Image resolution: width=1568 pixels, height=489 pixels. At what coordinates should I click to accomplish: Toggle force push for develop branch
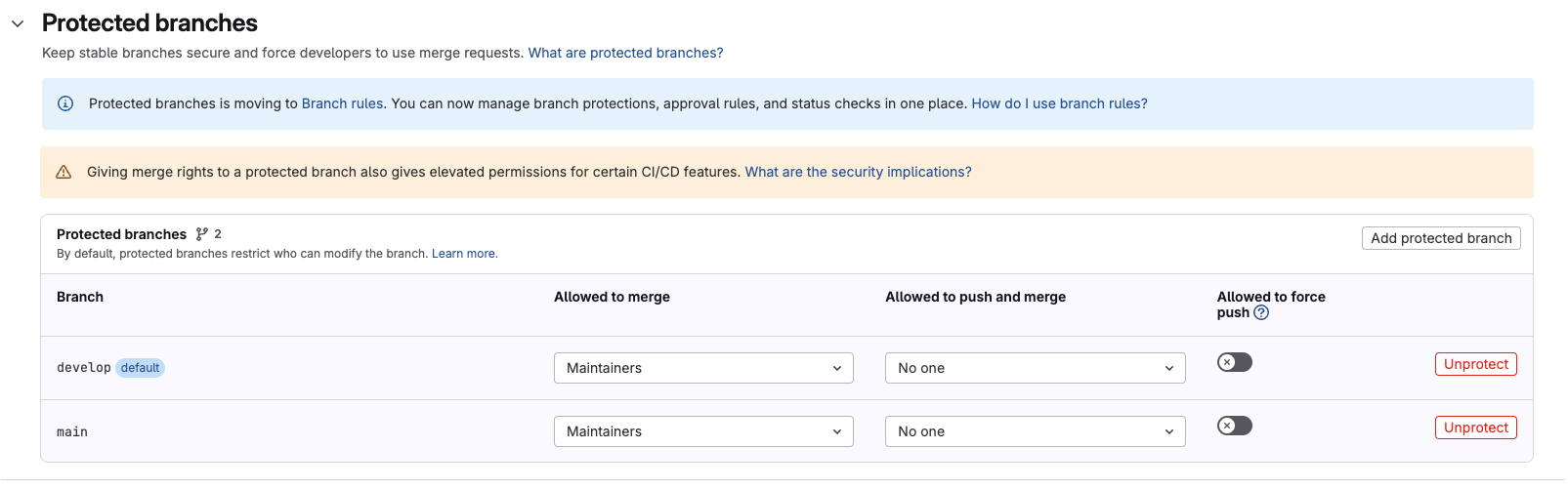(x=1234, y=362)
